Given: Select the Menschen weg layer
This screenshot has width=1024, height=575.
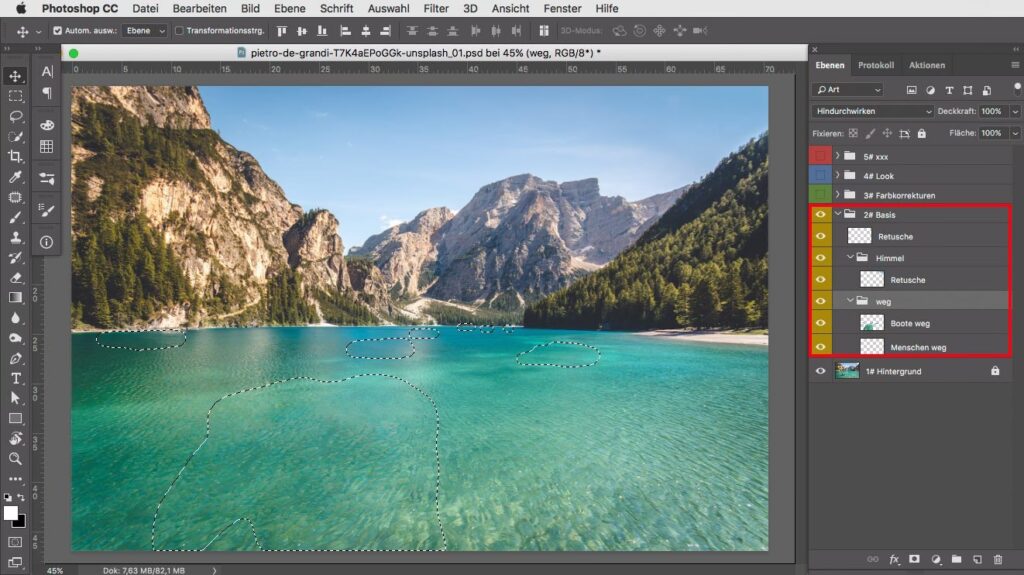Looking at the screenshot, I should (918, 347).
